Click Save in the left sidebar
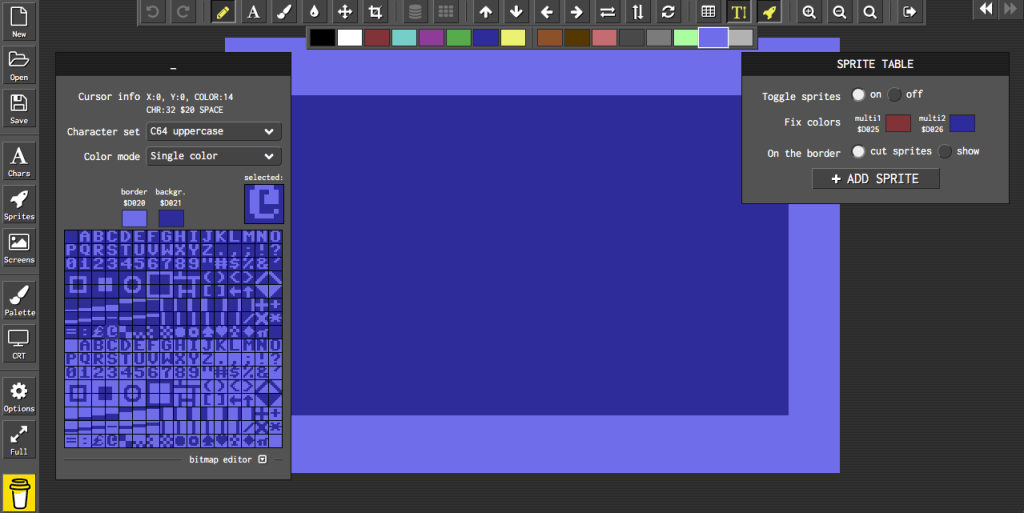 pyautogui.click(x=19, y=108)
